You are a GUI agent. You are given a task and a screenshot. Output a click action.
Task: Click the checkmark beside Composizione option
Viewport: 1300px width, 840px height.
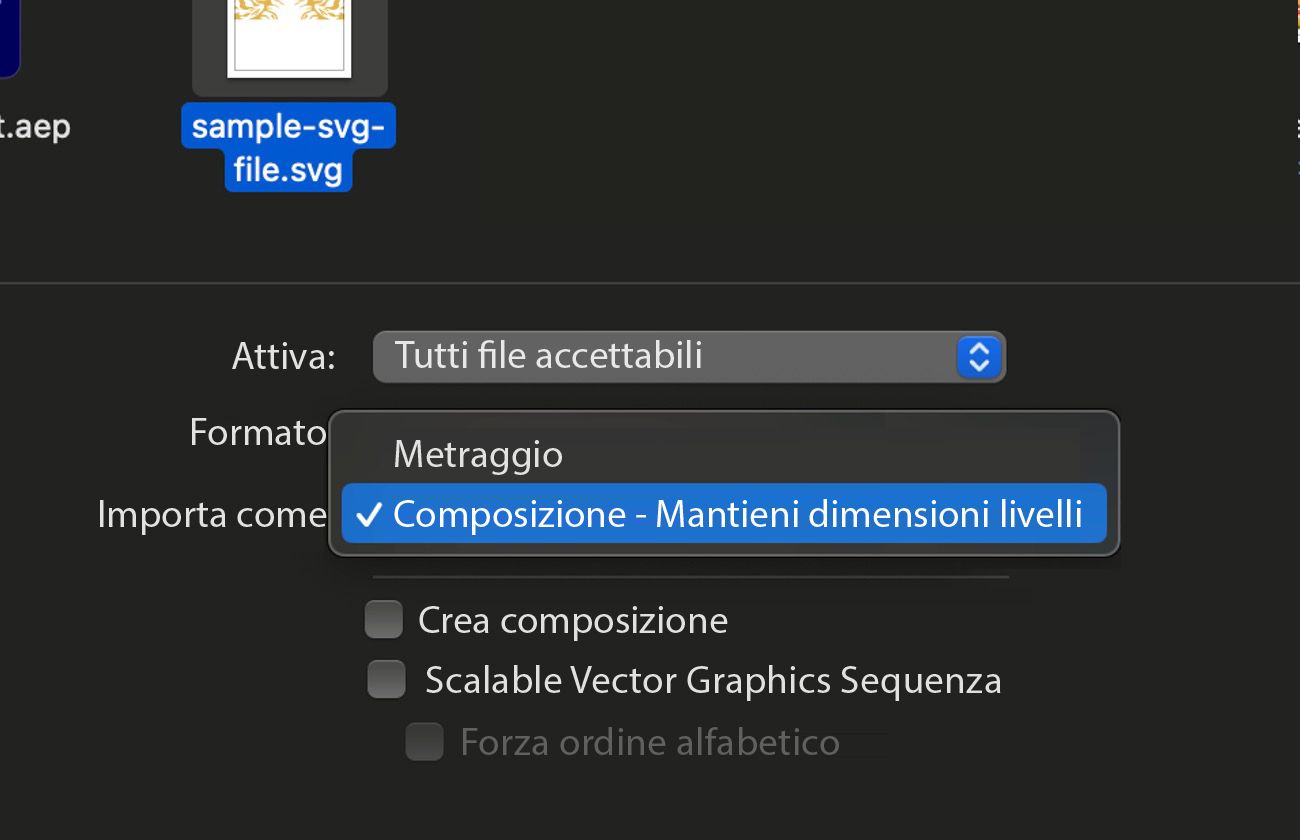[369, 513]
